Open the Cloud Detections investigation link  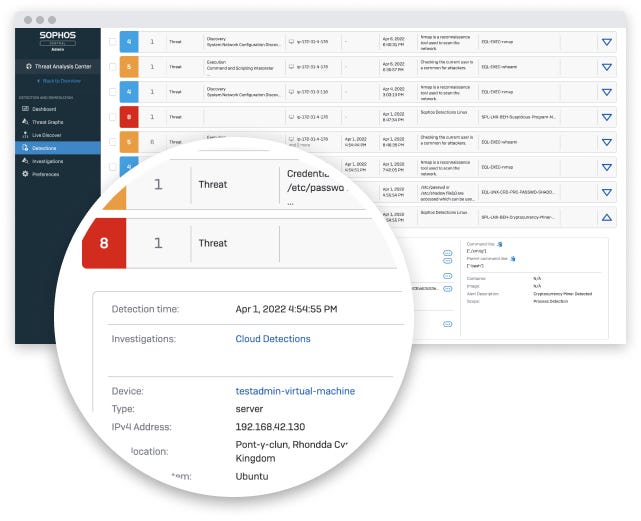click(273, 339)
